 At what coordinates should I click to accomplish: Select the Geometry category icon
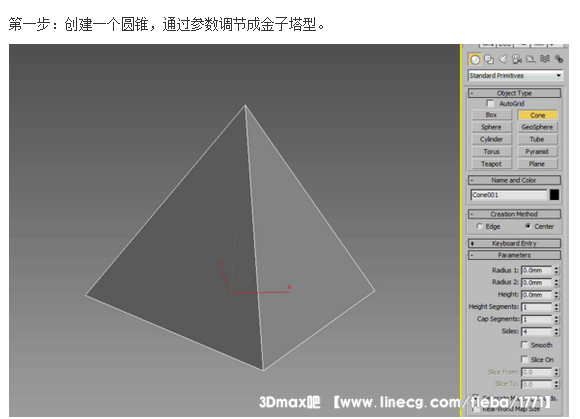pyautogui.click(x=475, y=59)
